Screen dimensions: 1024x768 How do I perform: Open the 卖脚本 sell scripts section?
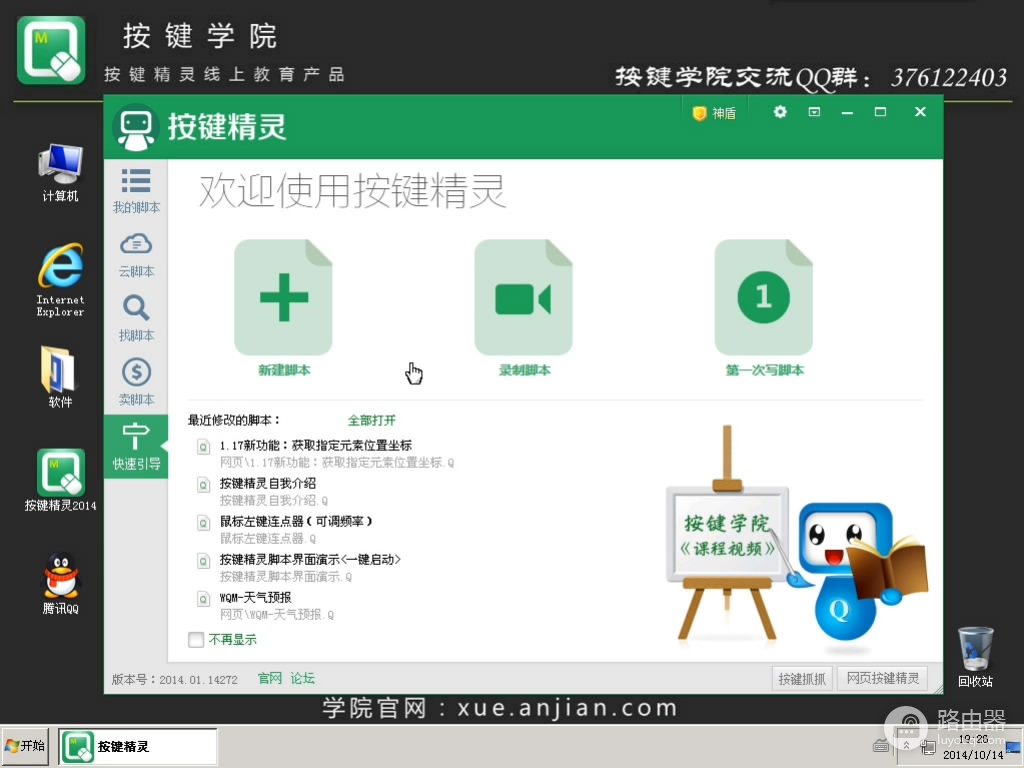[x=136, y=383]
